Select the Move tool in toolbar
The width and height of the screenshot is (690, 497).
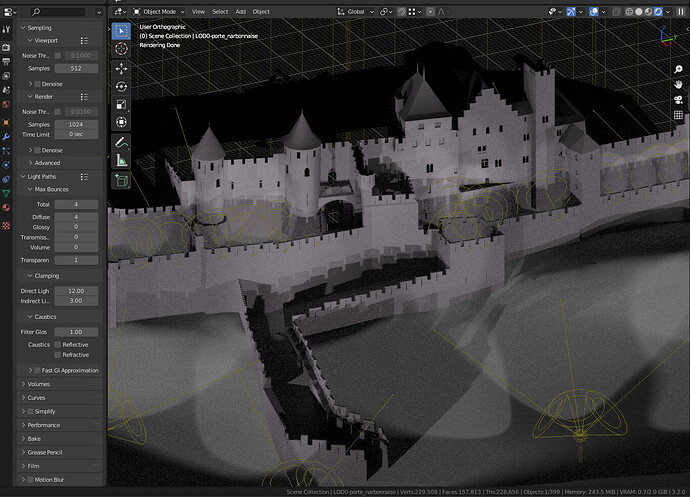(121, 69)
